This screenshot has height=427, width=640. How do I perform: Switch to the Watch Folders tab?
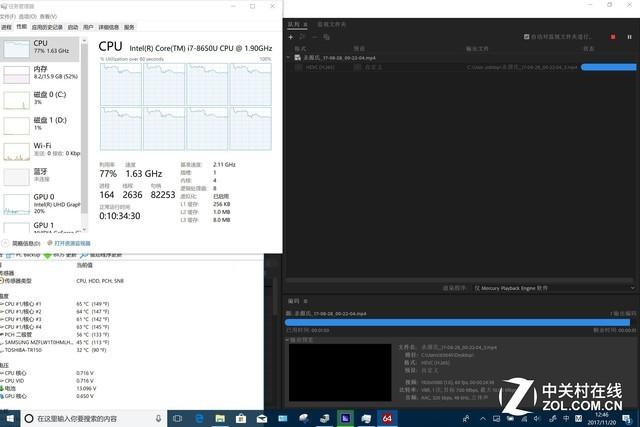coord(332,22)
